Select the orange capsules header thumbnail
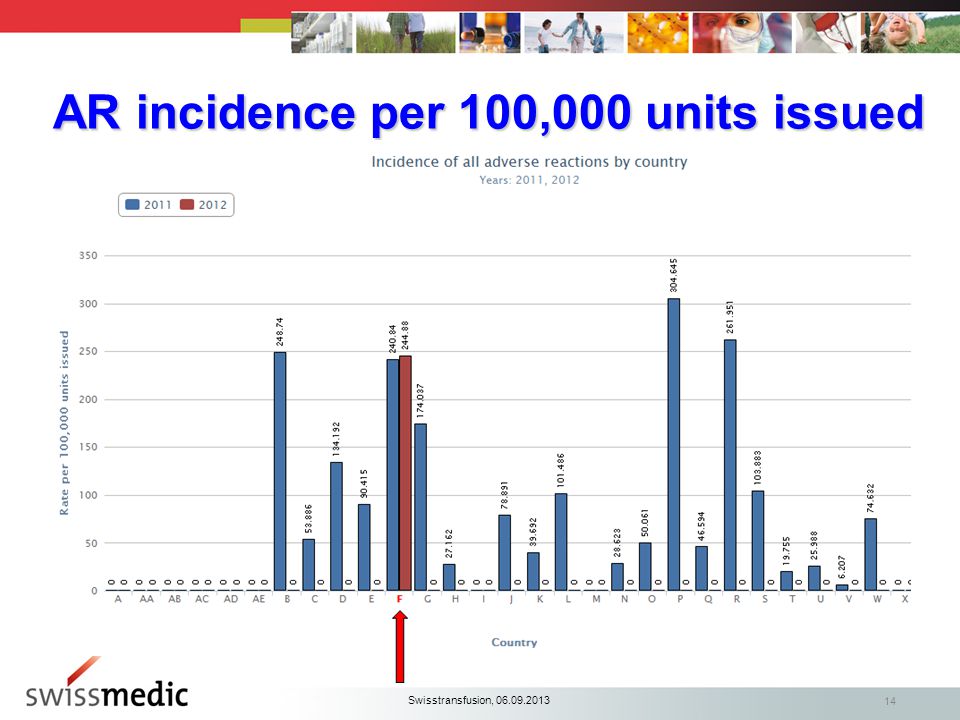The image size is (960, 720). [658, 32]
